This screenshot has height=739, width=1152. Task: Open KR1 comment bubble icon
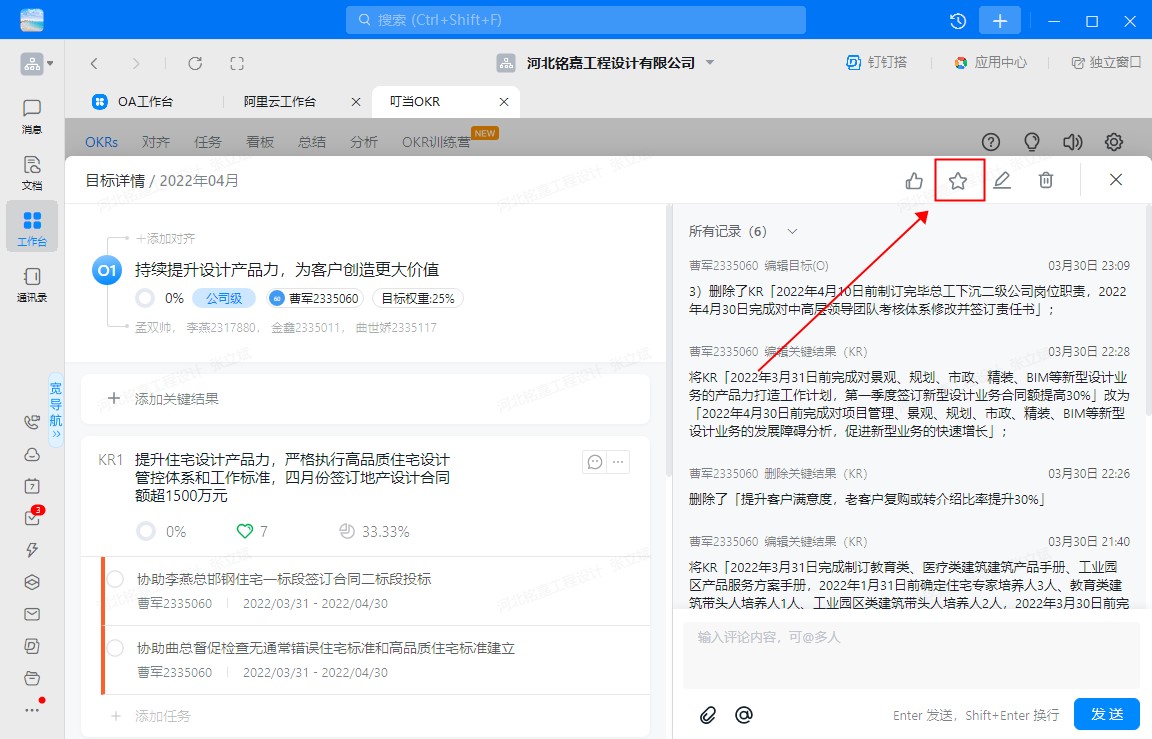595,461
